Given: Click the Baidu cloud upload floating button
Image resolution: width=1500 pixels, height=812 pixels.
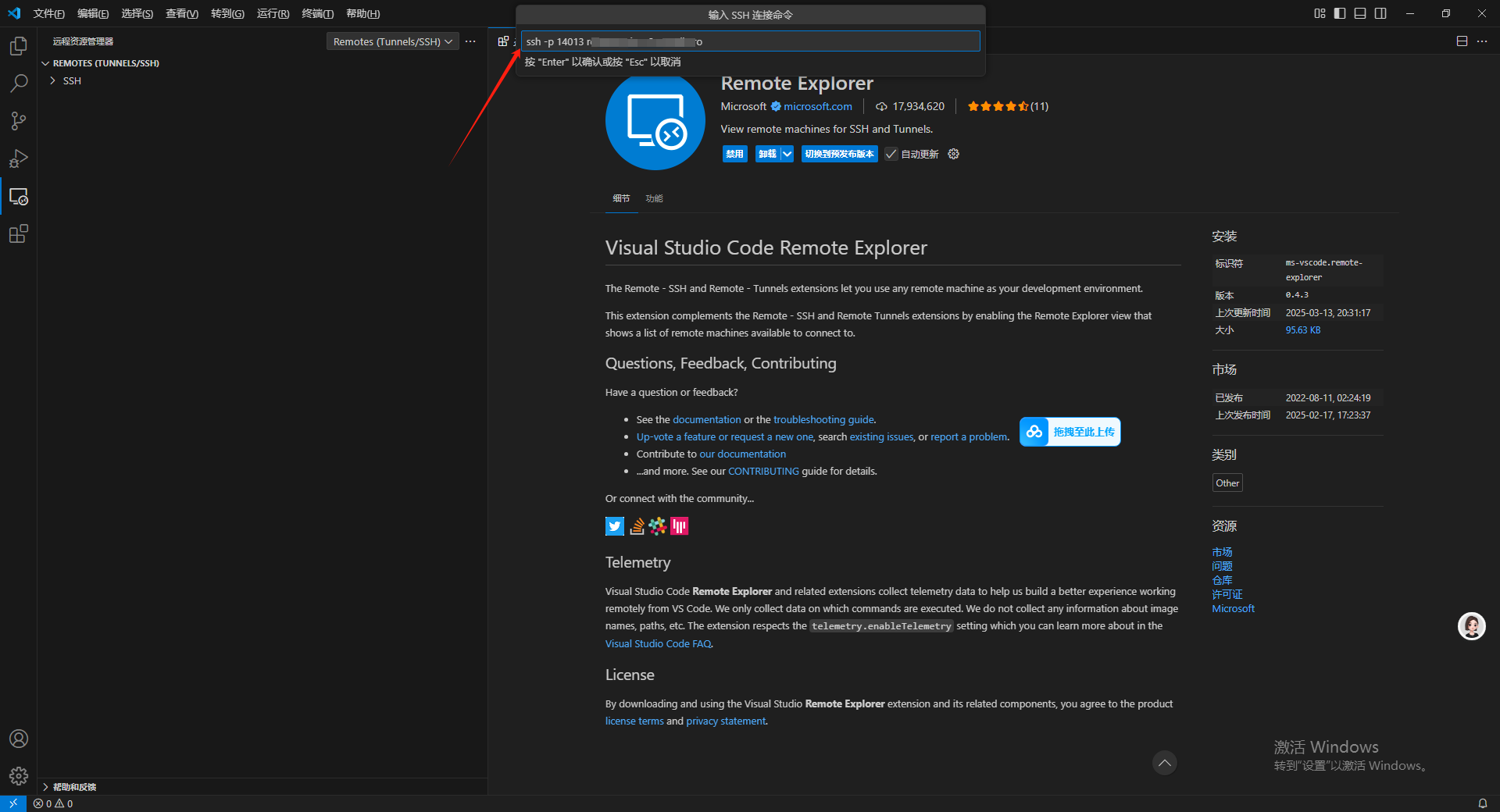Looking at the screenshot, I should click(1070, 432).
